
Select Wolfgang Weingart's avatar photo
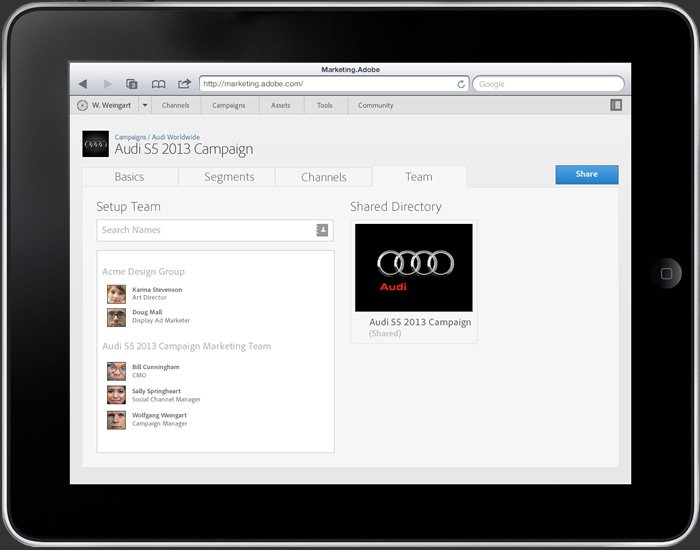(117, 420)
